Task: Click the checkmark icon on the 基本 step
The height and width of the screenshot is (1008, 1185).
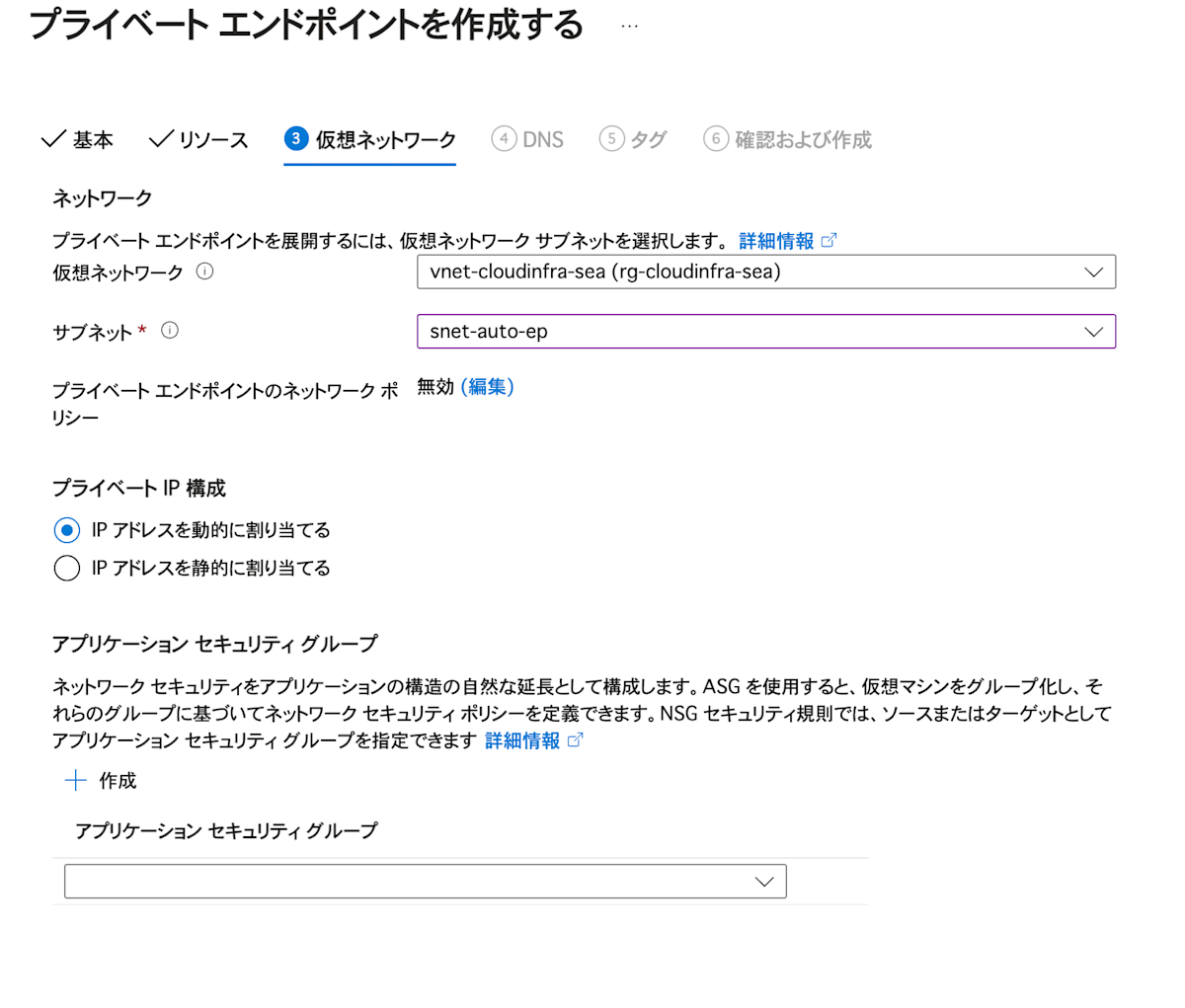Action: [54, 139]
